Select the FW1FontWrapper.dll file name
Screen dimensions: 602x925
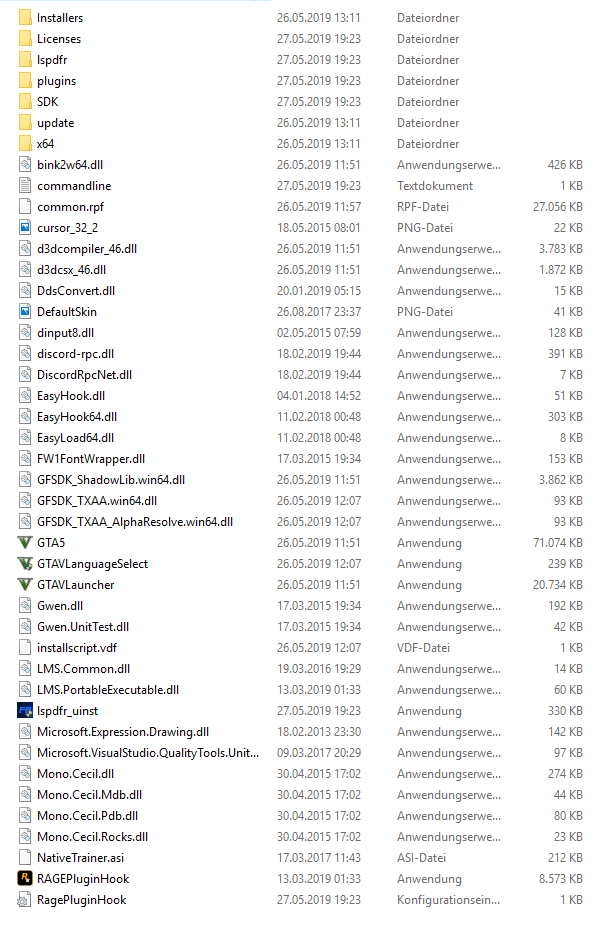tap(91, 459)
